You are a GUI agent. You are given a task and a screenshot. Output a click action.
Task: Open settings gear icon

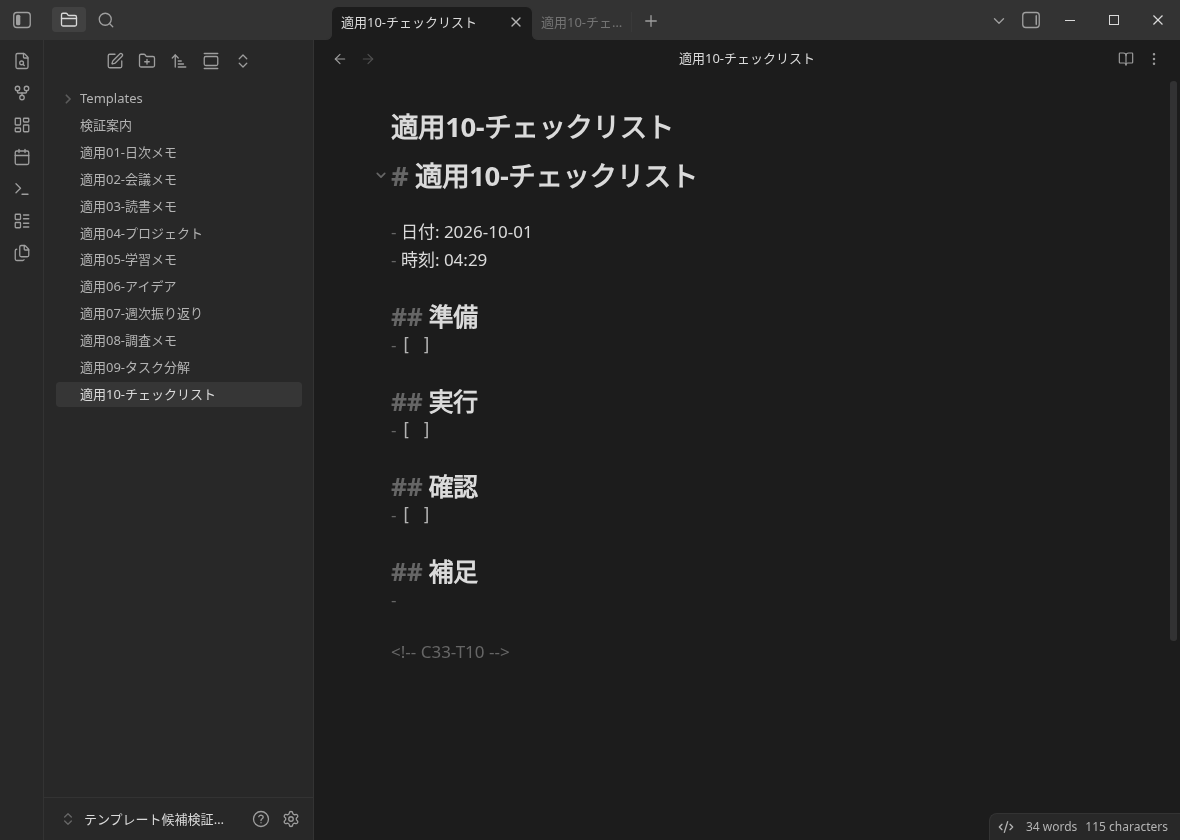coord(291,819)
